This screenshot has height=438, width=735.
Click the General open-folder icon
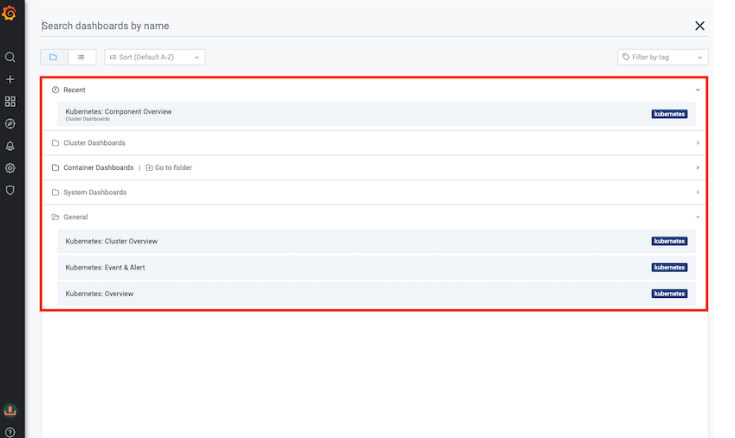point(55,217)
